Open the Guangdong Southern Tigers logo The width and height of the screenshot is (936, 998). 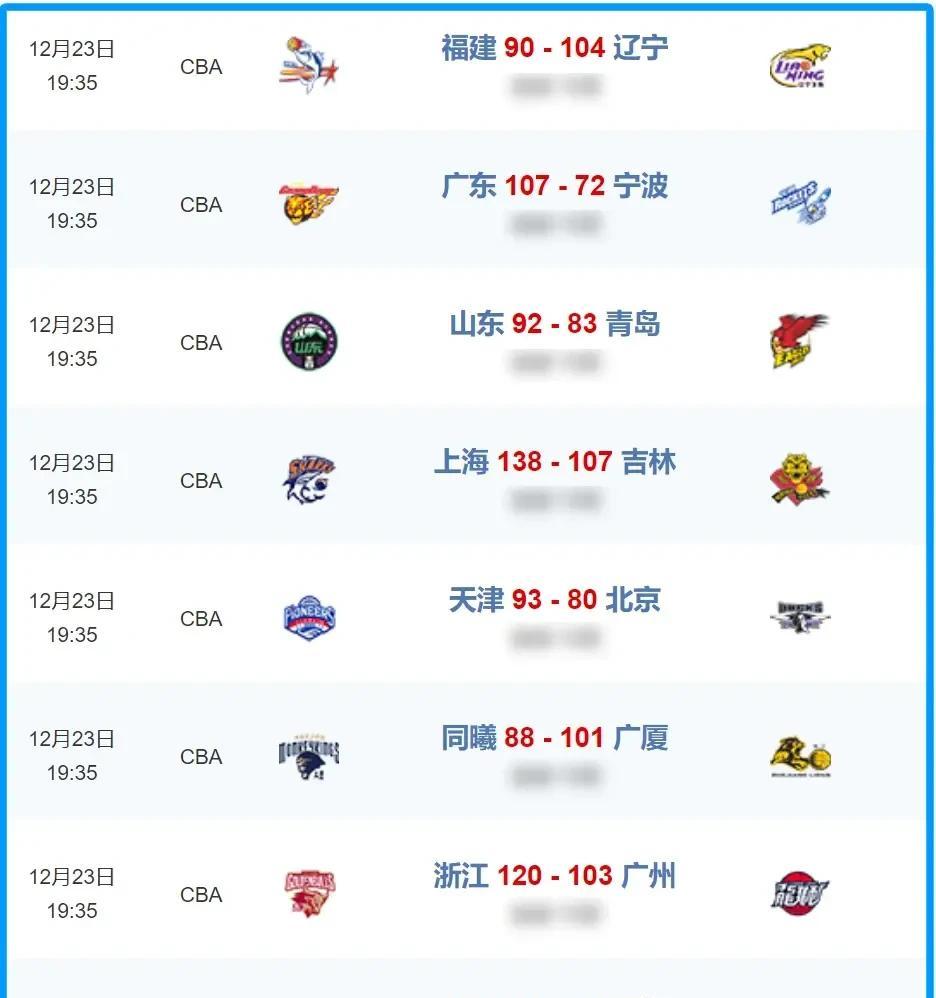click(308, 204)
